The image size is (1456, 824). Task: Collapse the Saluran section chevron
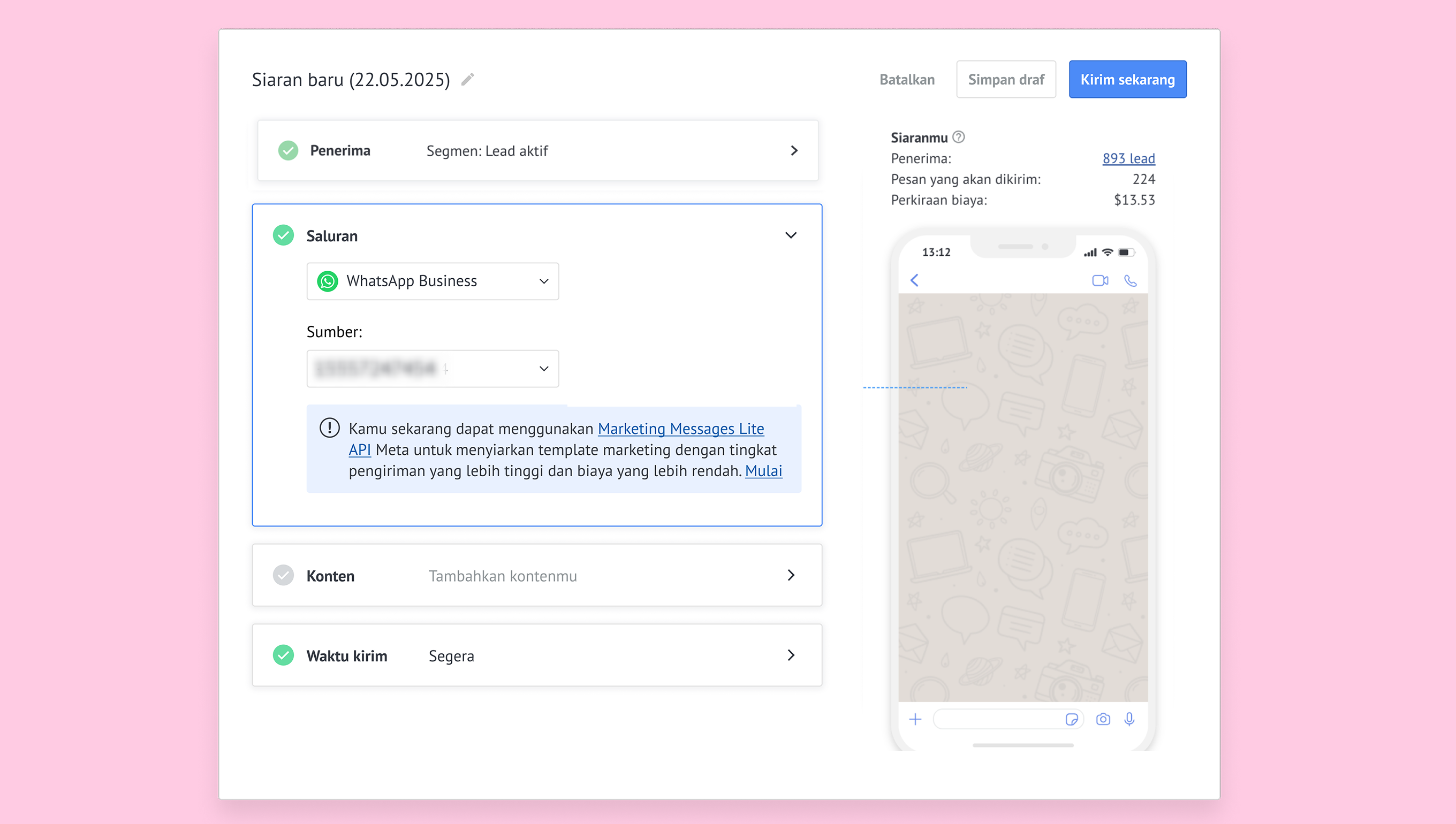791,235
